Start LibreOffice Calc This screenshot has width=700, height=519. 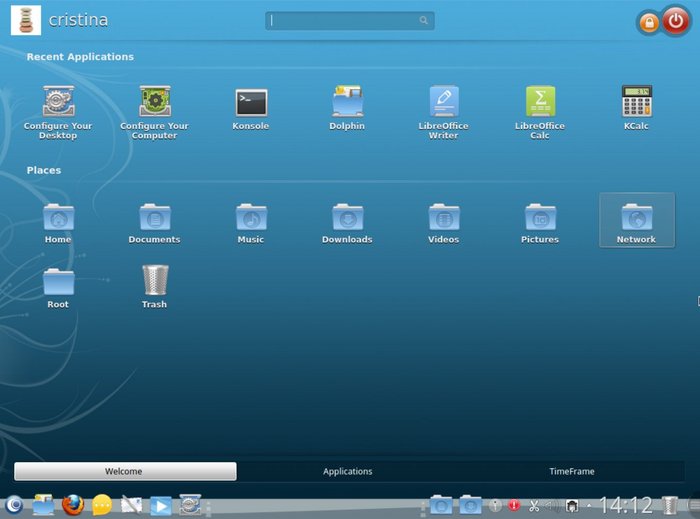click(x=540, y=103)
